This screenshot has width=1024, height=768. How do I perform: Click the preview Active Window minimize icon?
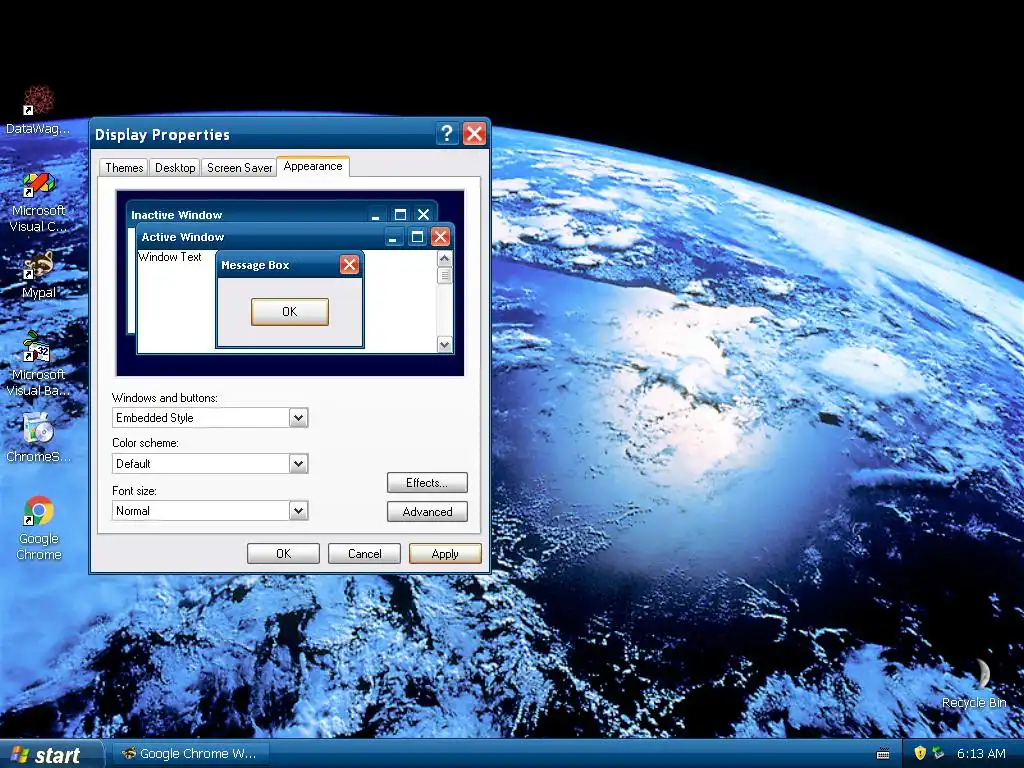point(392,238)
